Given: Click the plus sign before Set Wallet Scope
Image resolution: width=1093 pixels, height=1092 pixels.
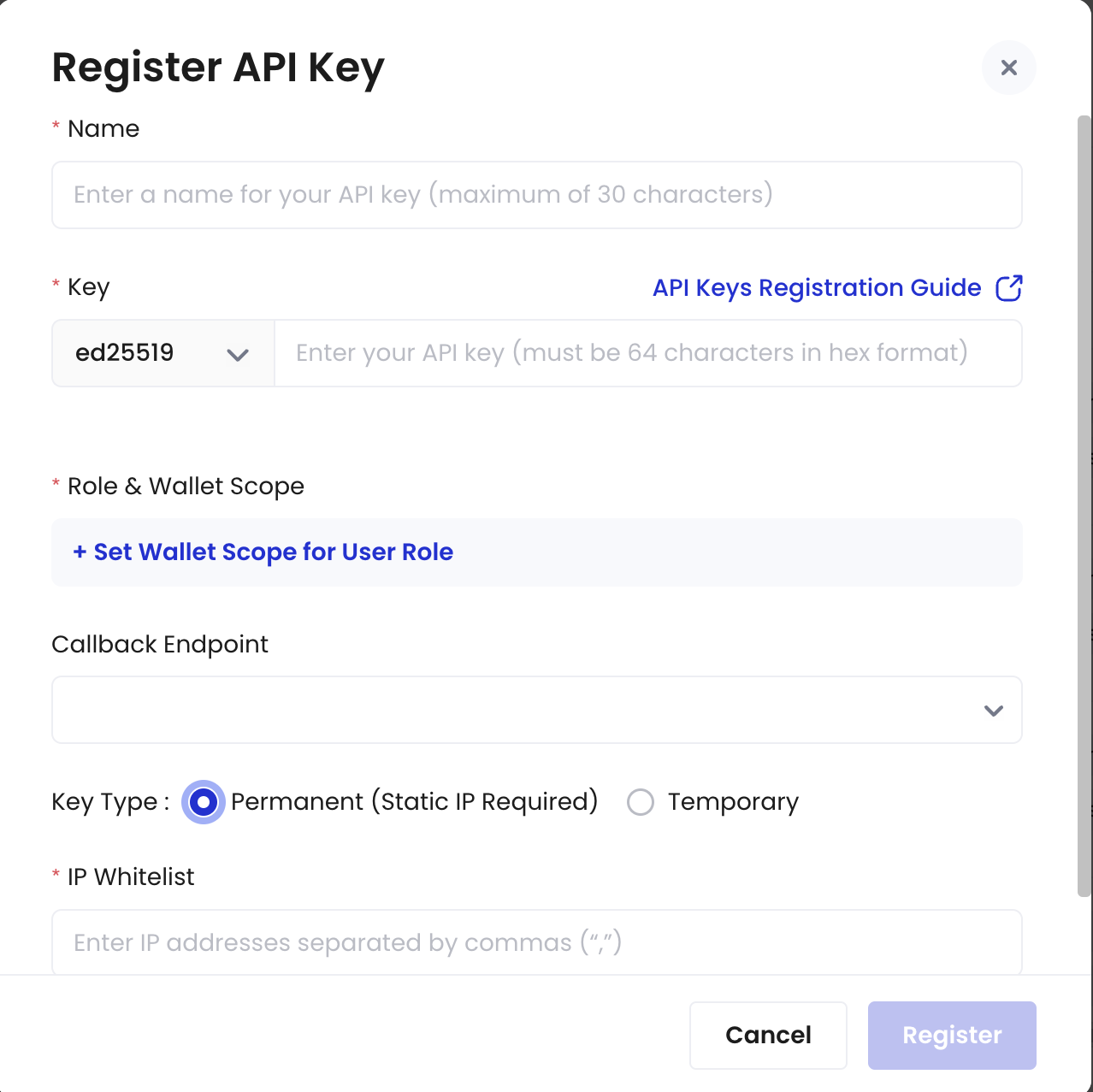Looking at the screenshot, I should 80,552.
